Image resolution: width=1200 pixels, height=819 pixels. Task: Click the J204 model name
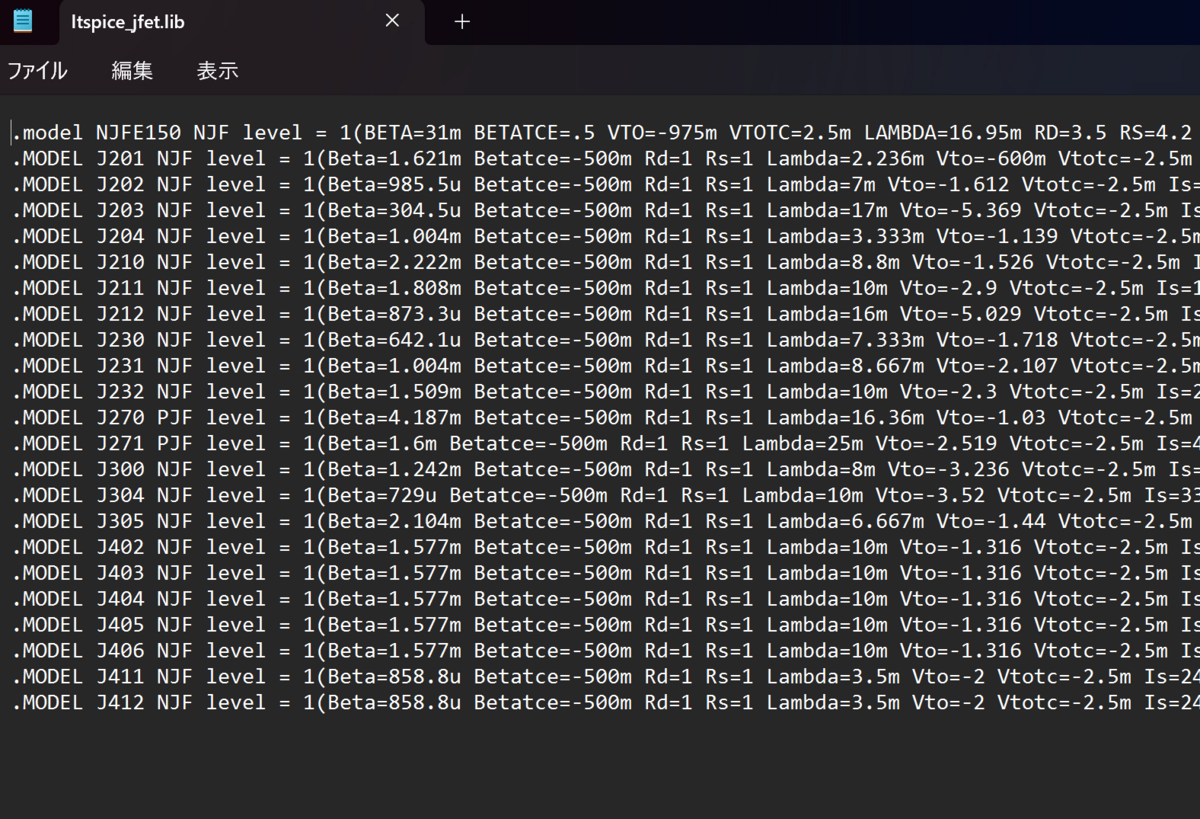pos(120,237)
